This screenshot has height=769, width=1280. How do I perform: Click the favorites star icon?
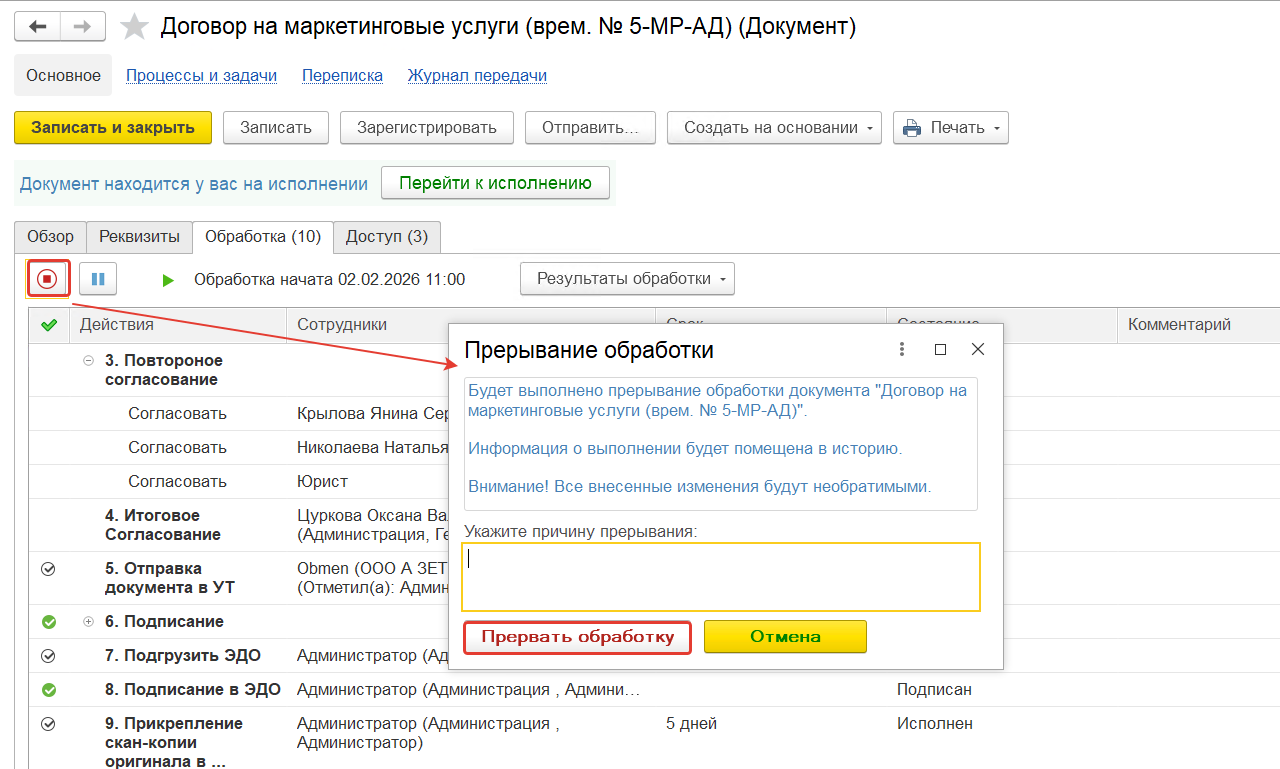click(134, 27)
